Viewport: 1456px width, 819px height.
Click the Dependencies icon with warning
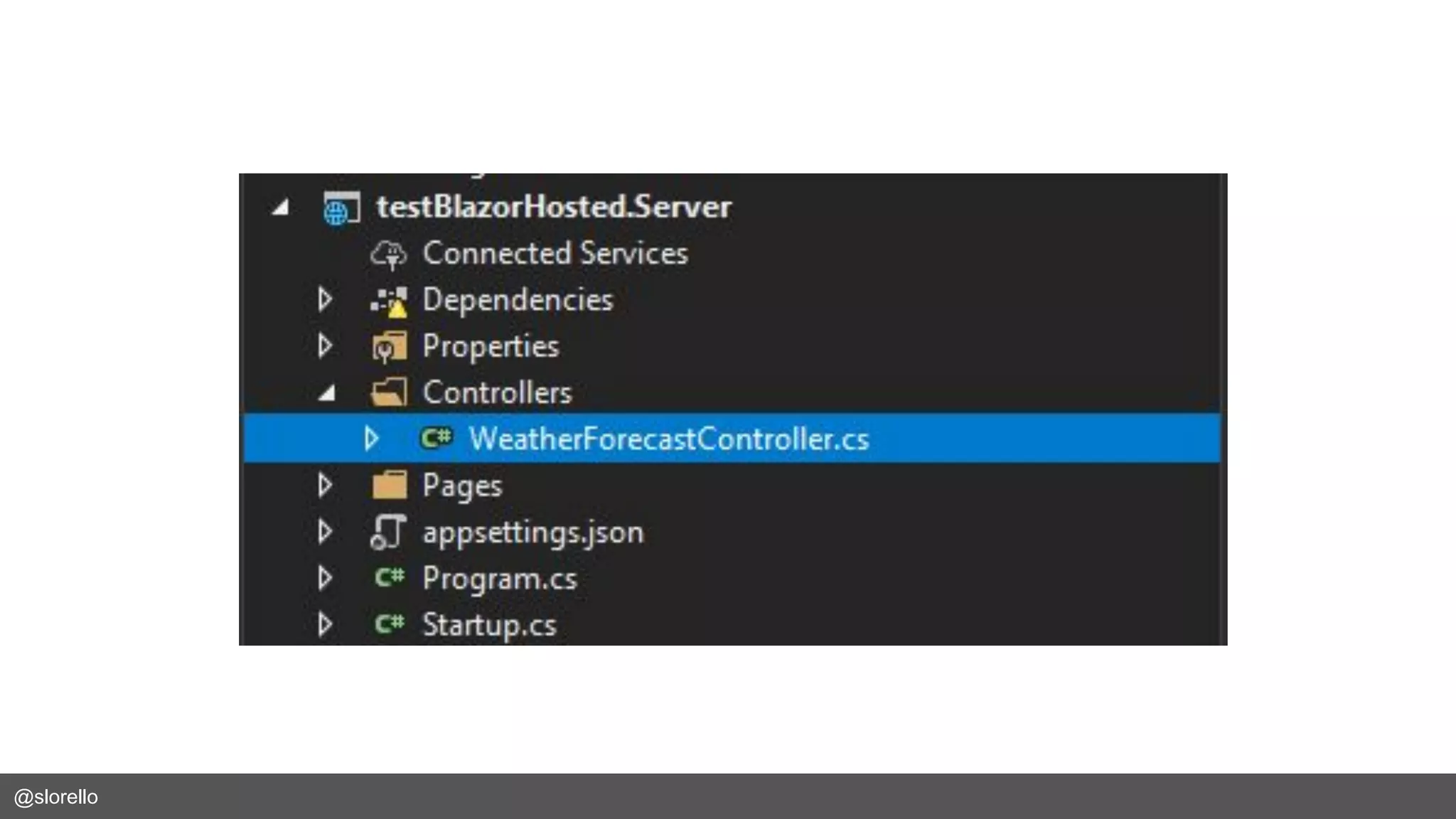click(x=389, y=301)
